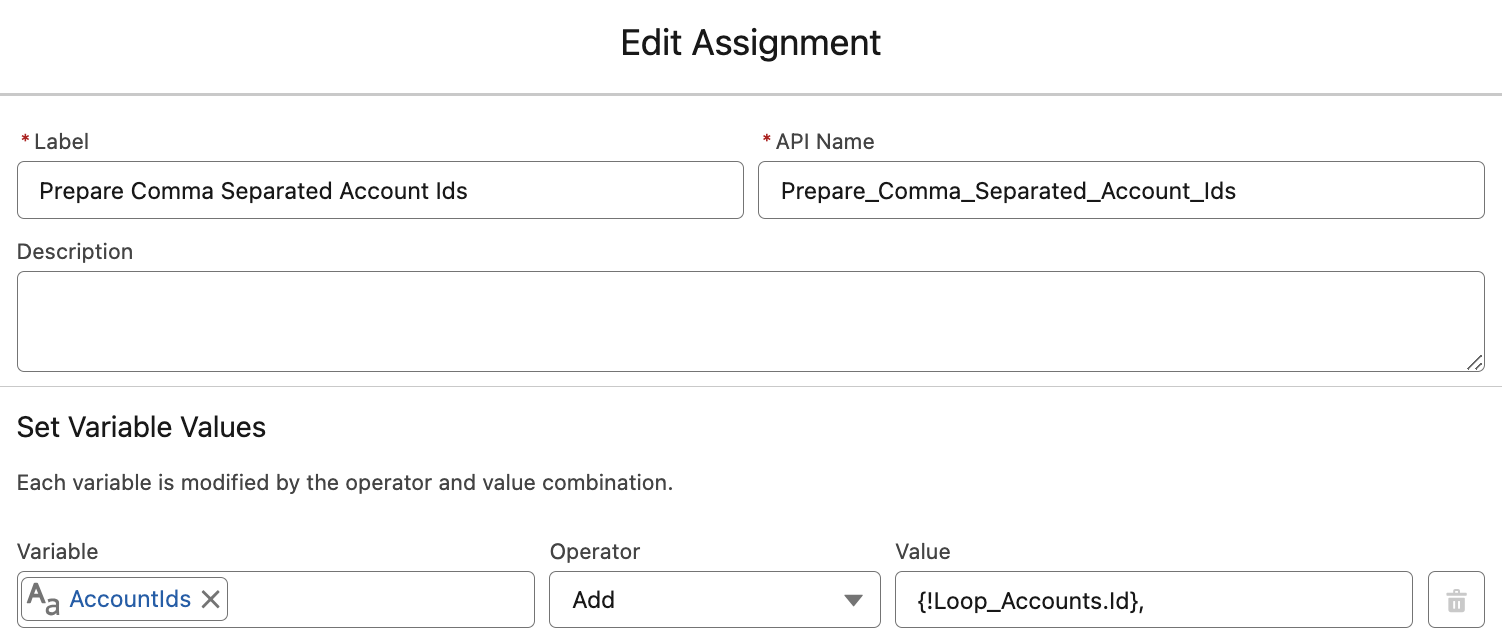Click the dropdown arrow icon on Operator

pos(853,599)
